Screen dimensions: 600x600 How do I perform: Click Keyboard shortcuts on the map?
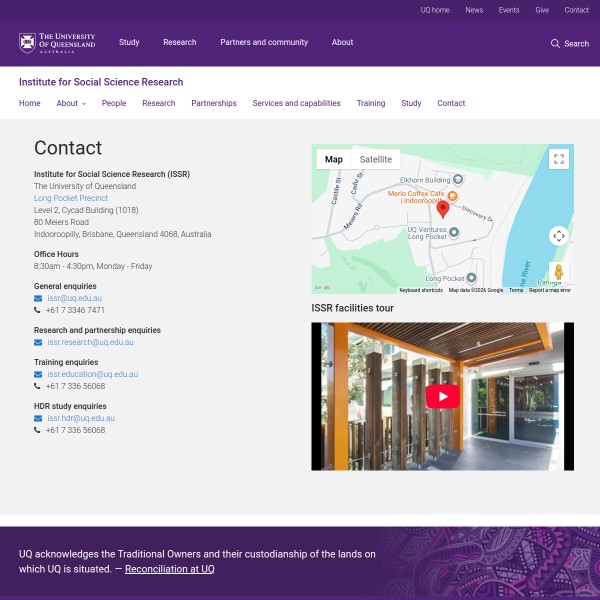pos(421,290)
